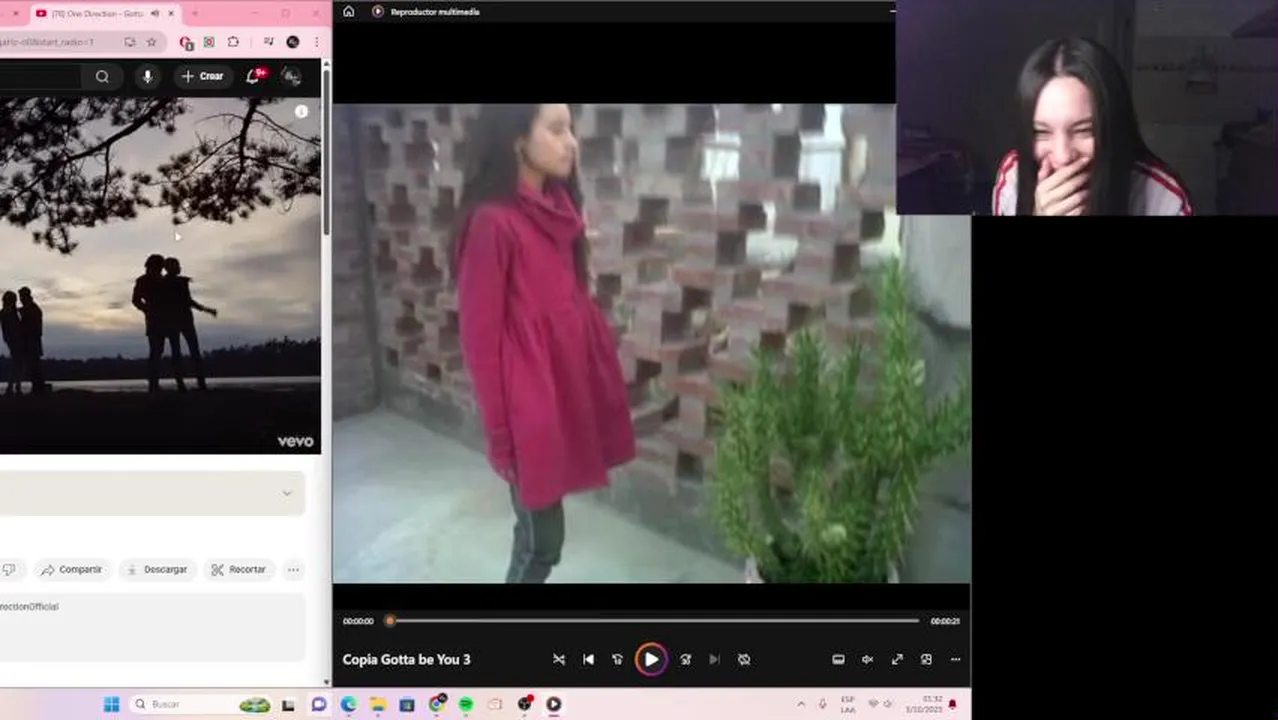Open YouTube notifications bell
The image size is (1278, 720).
(253, 76)
